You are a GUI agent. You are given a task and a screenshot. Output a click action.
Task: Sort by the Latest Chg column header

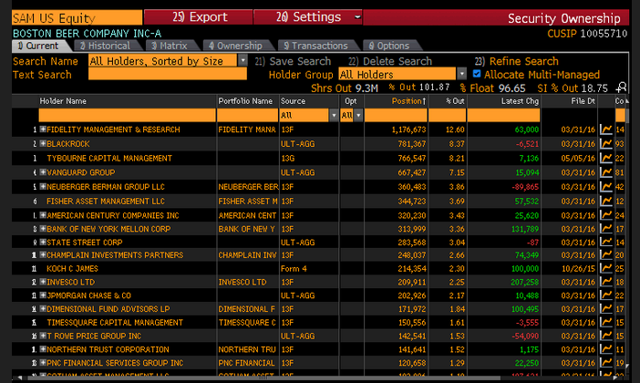point(520,101)
